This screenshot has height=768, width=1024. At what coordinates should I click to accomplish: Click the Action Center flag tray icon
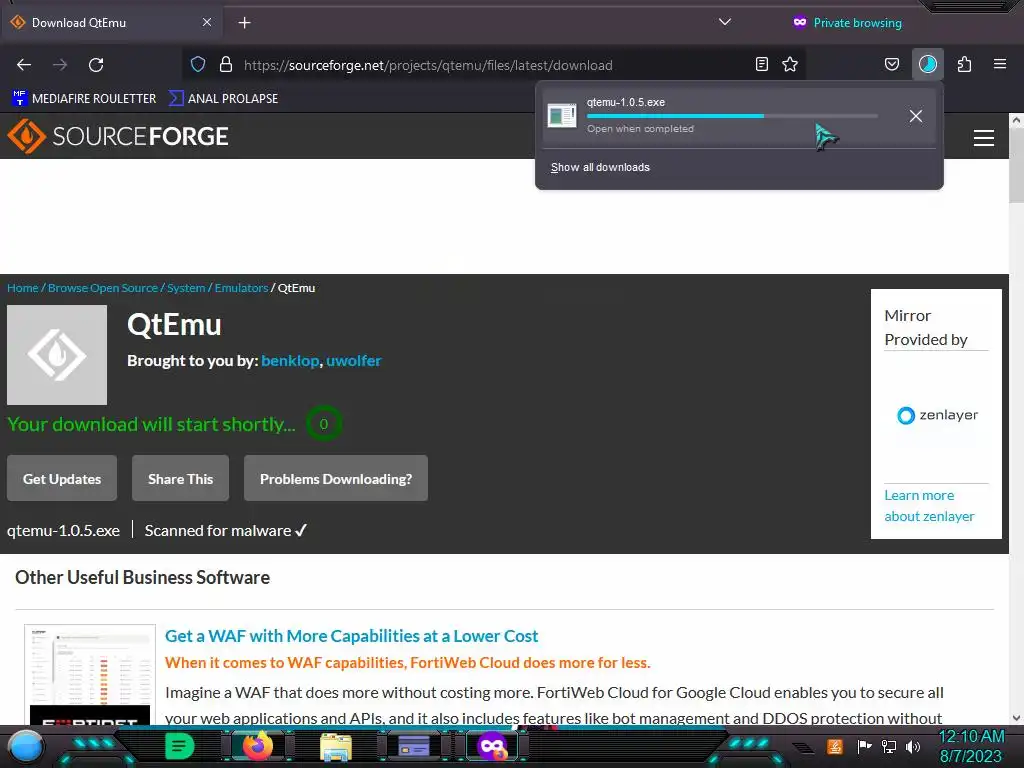[865, 746]
